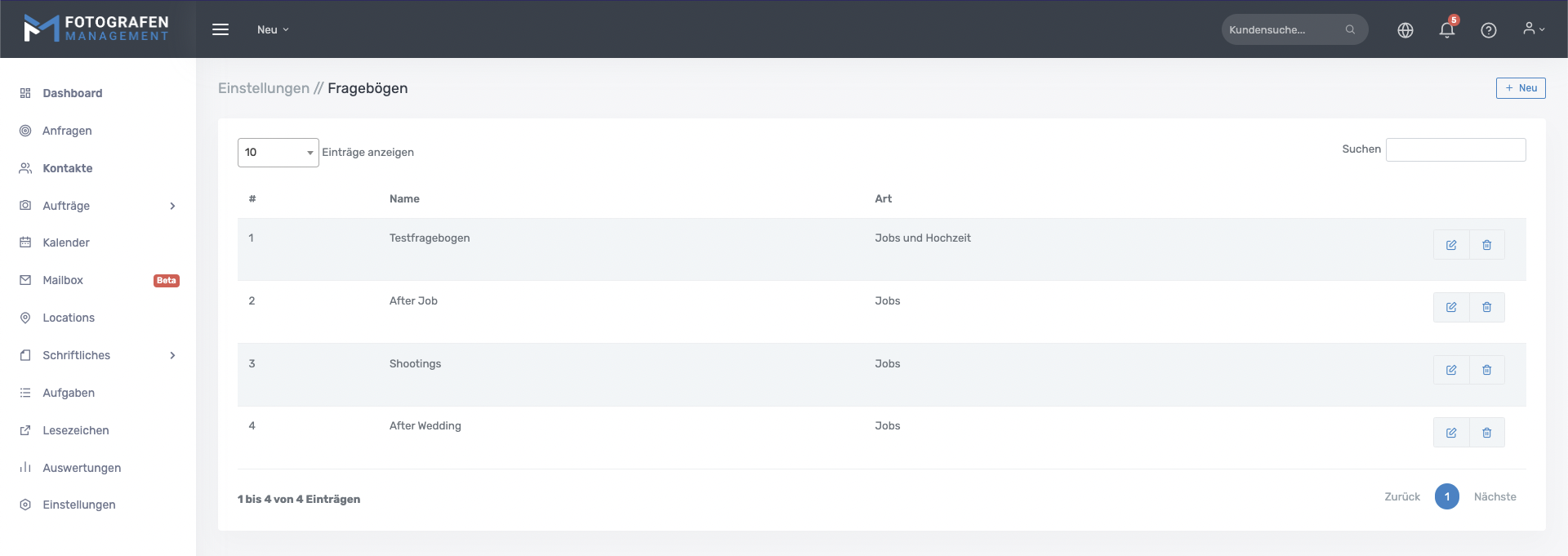Open the Neu dropdown in top bar
The height and width of the screenshot is (556, 1568).
273,29
